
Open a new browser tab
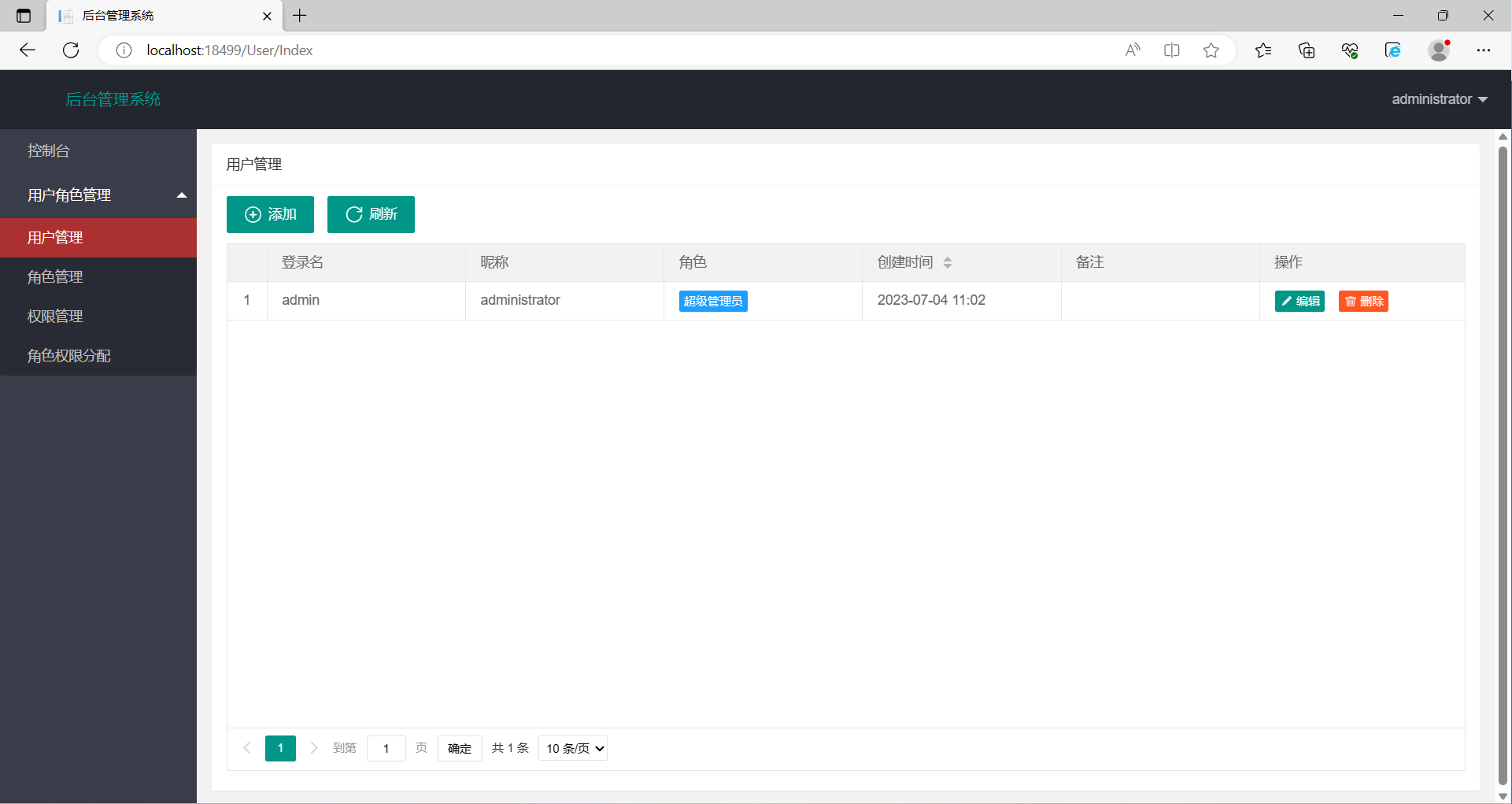pyautogui.click(x=300, y=16)
